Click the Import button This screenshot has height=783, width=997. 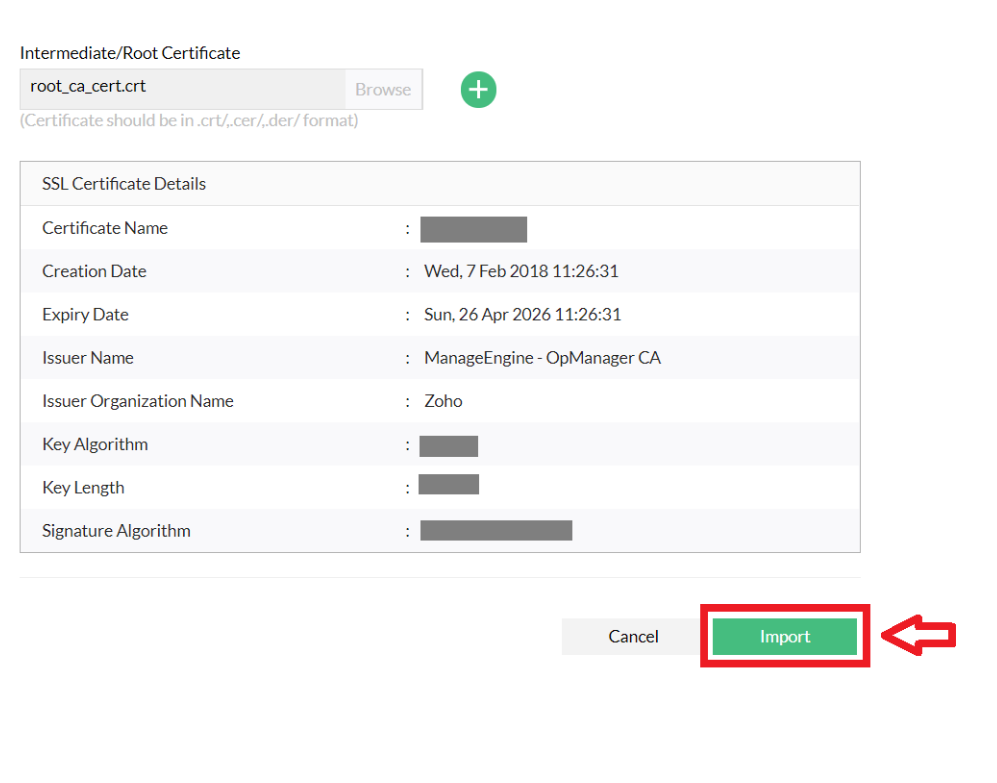(x=784, y=636)
